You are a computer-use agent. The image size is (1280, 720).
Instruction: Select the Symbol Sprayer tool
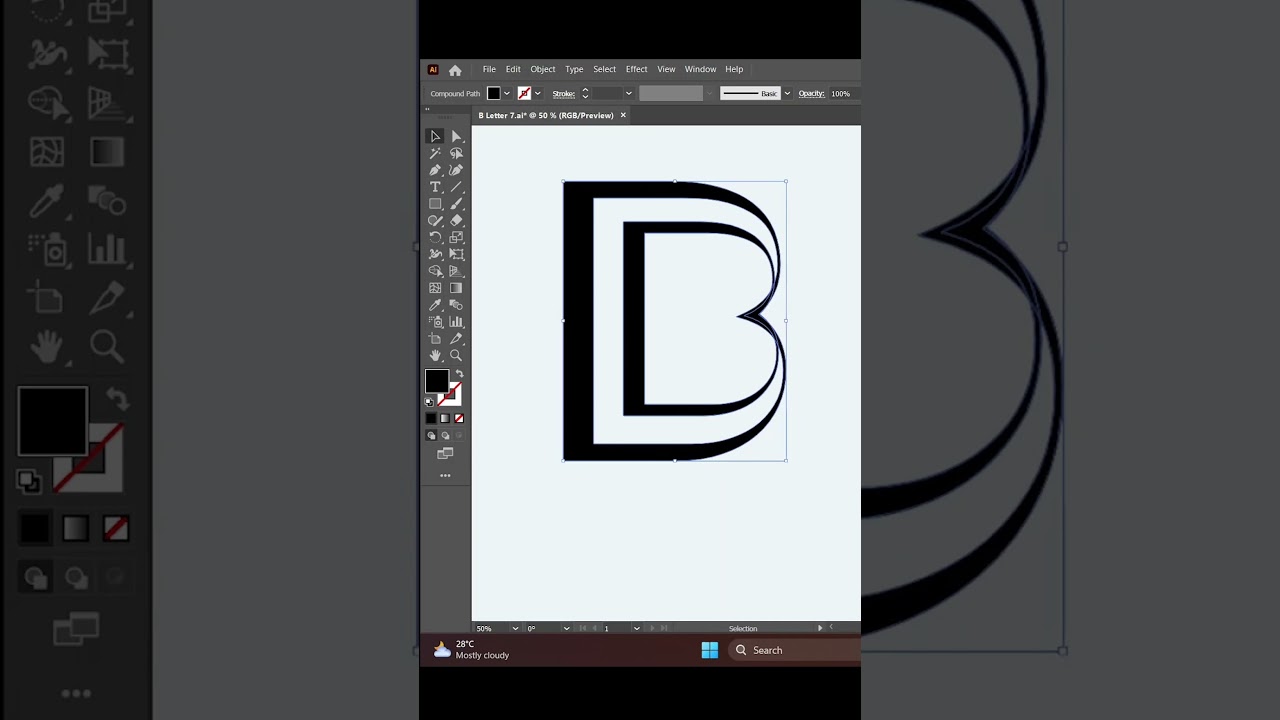point(435,322)
